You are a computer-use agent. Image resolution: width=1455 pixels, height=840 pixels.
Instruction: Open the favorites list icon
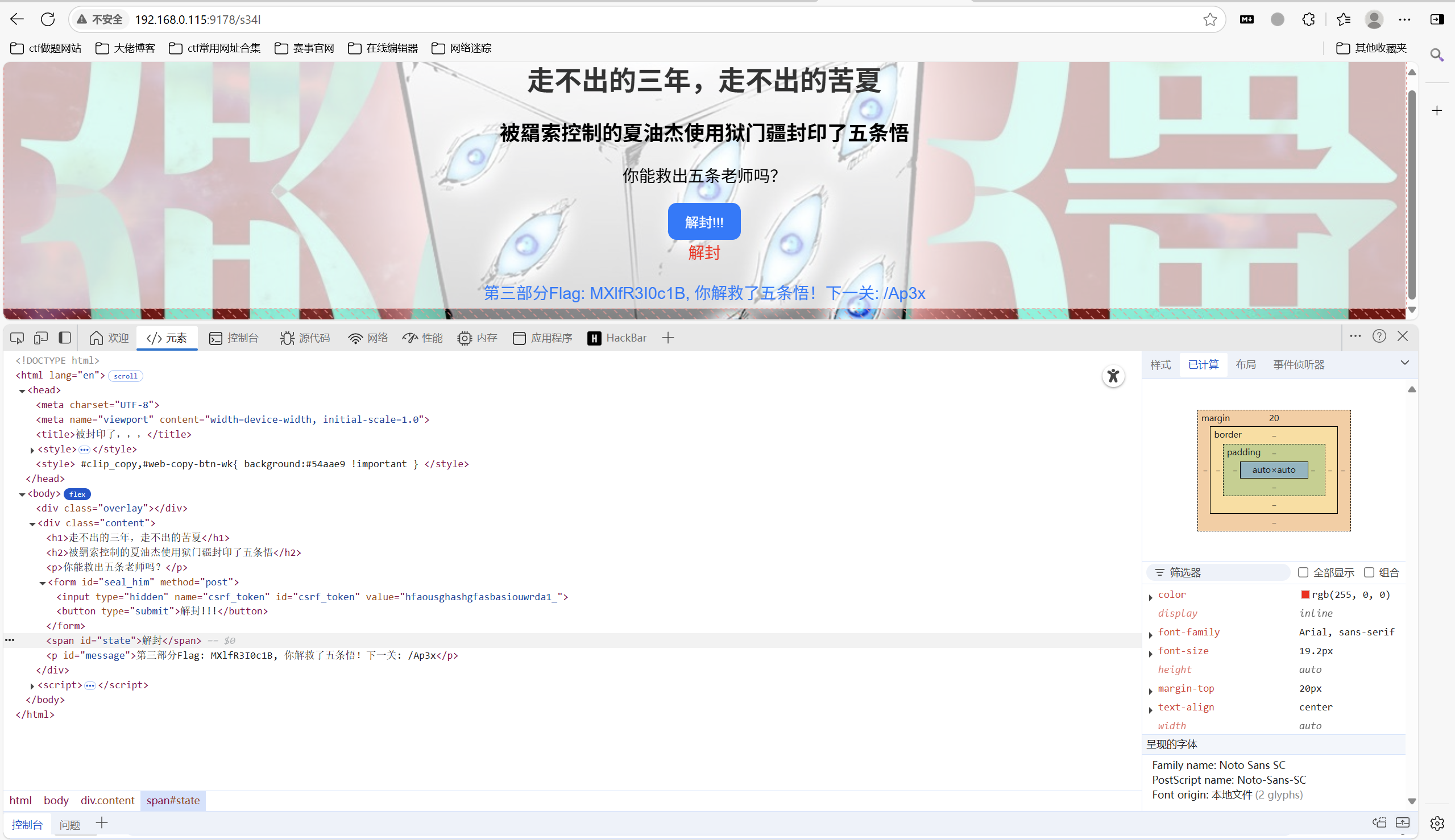[x=1343, y=20]
